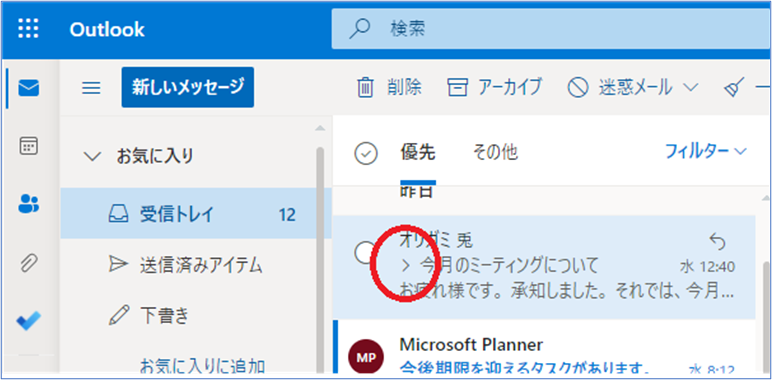This screenshot has height=380, width=772.
Task: Click the アーカイブ archive button
Action: tap(495, 88)
